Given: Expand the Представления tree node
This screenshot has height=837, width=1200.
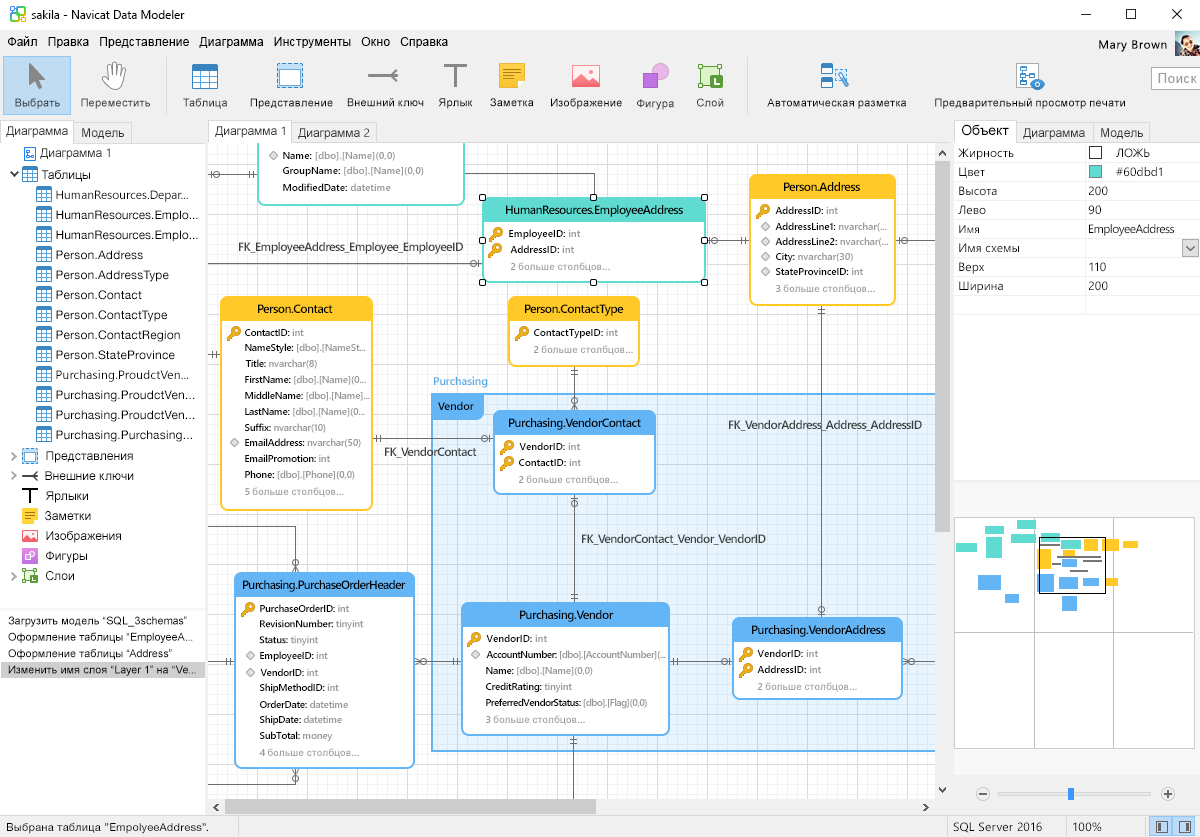Looking at the screenshot, I should click(x=13, y=456).
